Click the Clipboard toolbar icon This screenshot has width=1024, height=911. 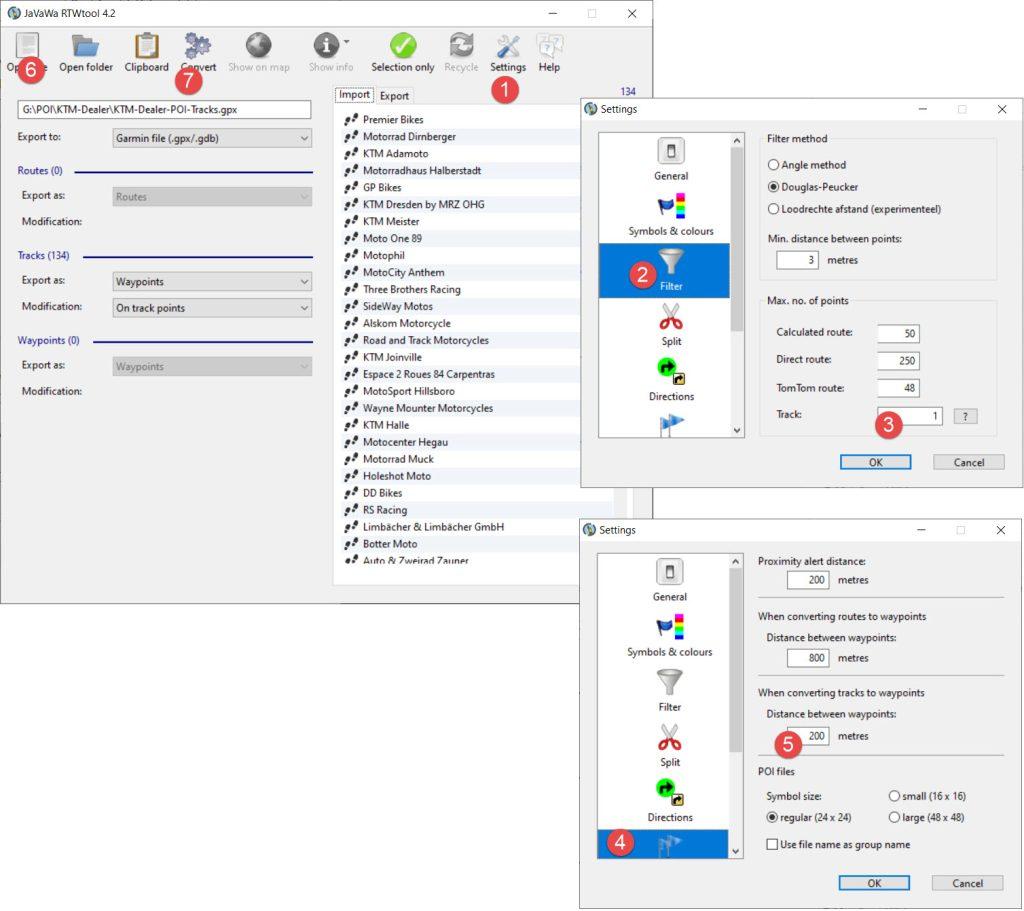click(146, 47)
